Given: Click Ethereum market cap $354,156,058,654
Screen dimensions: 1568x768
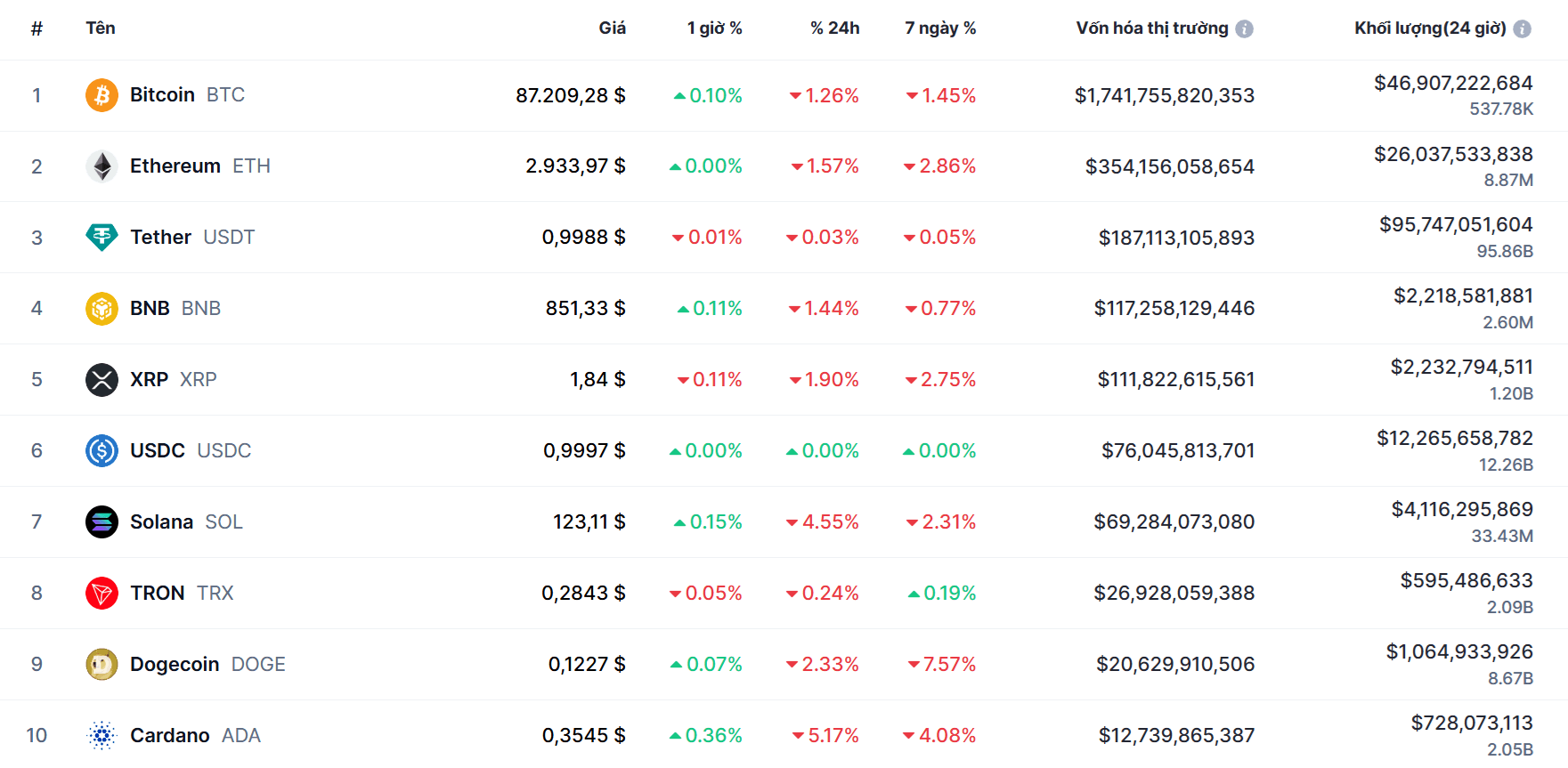Looking at the screenshot, I should click(1170, 166).
